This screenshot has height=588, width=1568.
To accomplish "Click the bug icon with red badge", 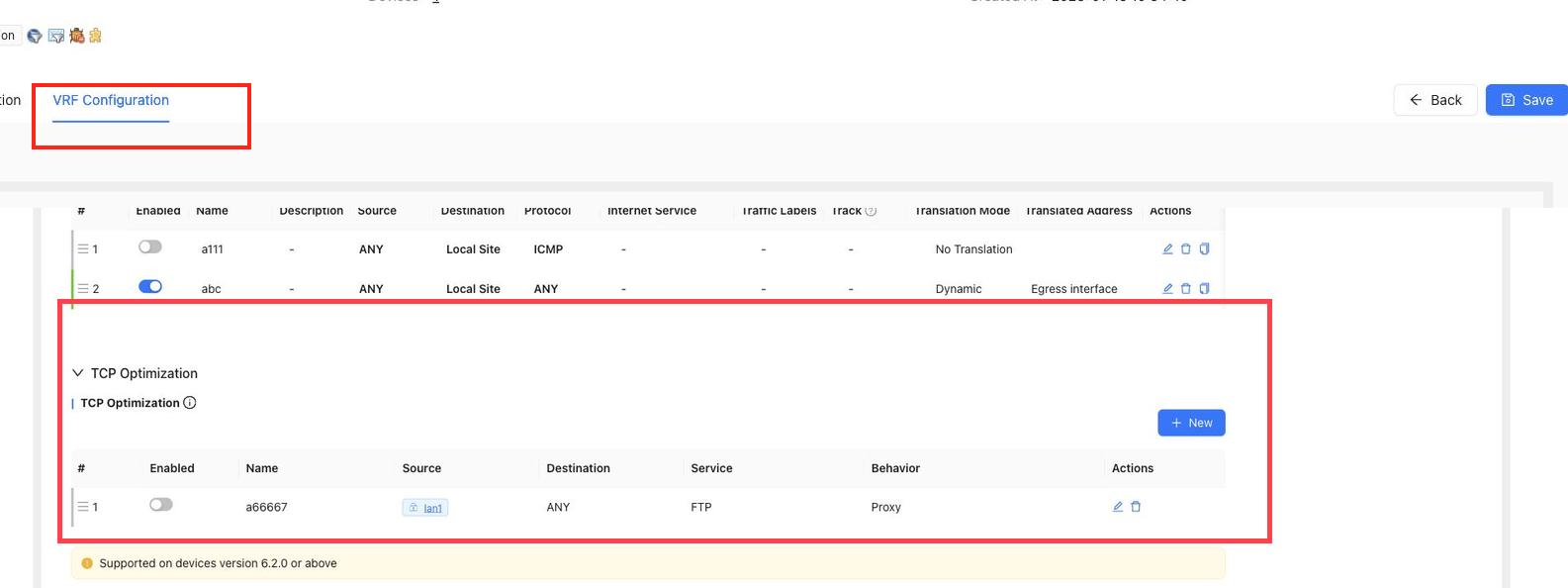I will 76,36.
